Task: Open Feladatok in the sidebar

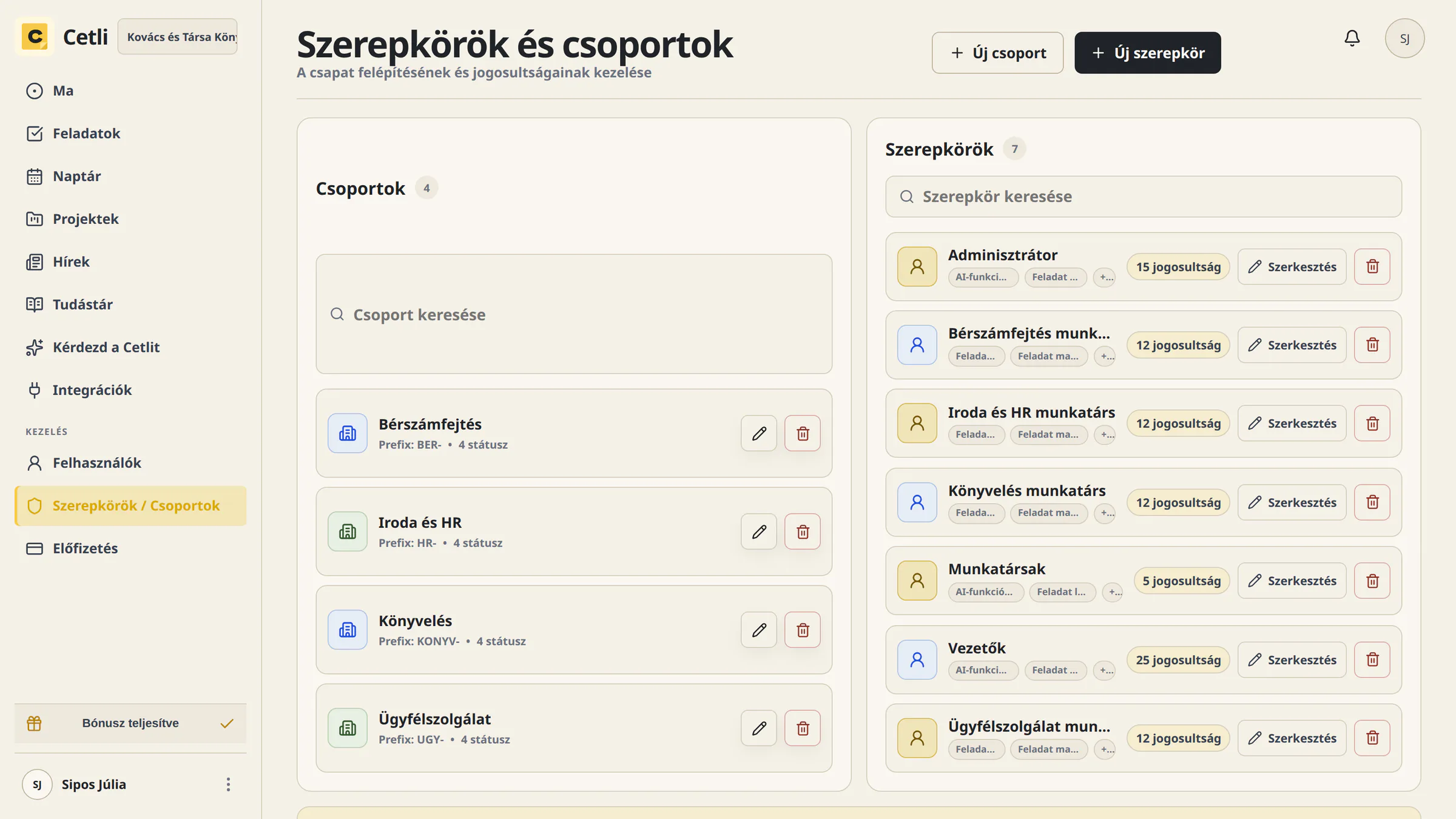Action: tap(130, 133)
